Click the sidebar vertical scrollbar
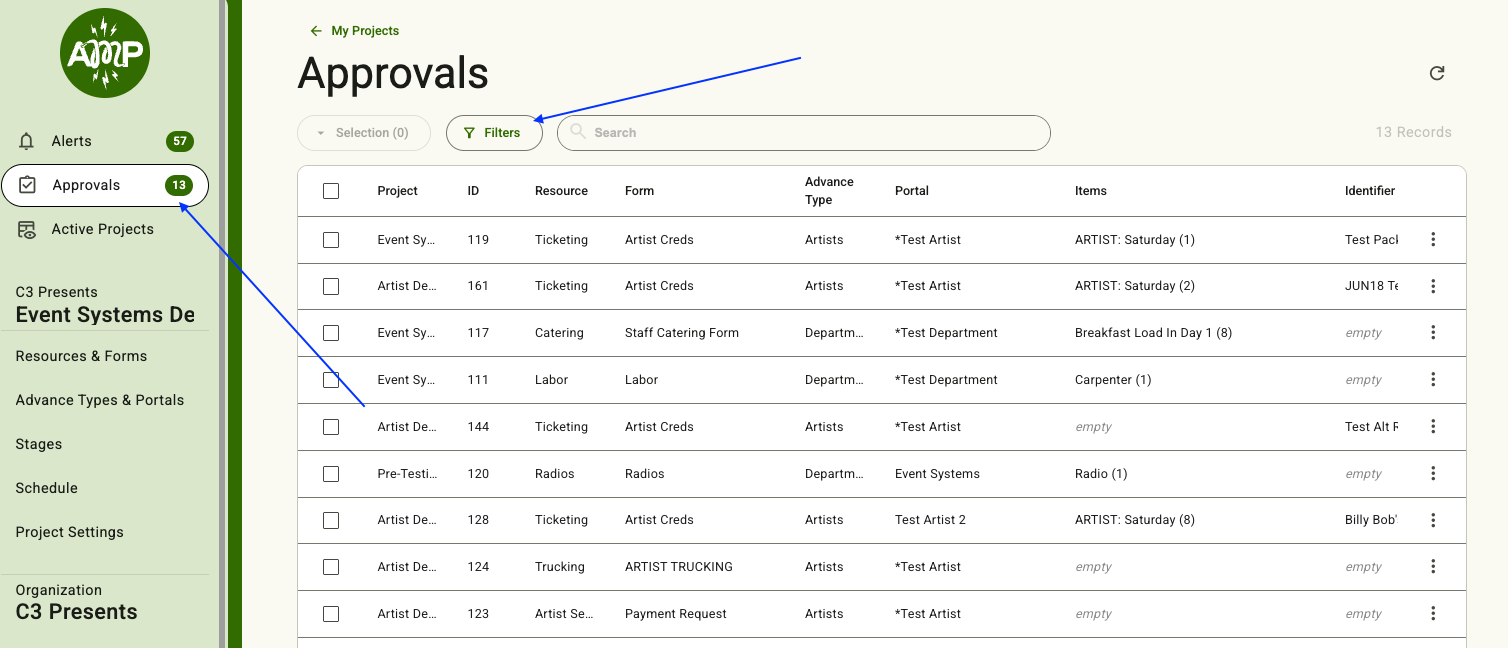Screen dimensions: 1508x648 click(x=222, y=324)
